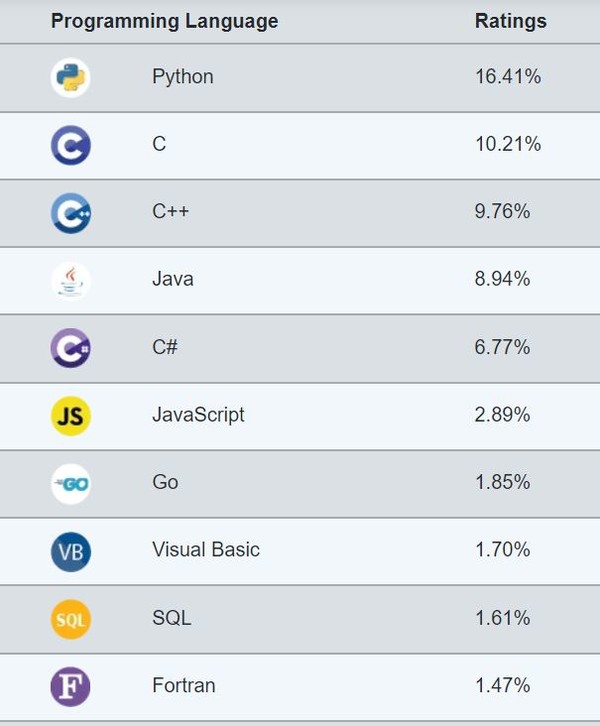Image resolution: width=600 pixels, height=726 pixels.
Task: Click the Java coffee cup icon
Action: click(x=71, y=280)
